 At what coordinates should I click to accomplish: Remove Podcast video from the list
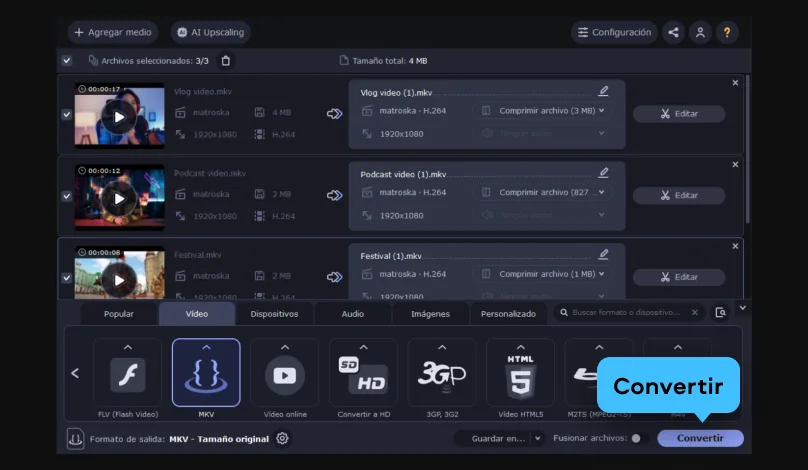pos(735,164)
